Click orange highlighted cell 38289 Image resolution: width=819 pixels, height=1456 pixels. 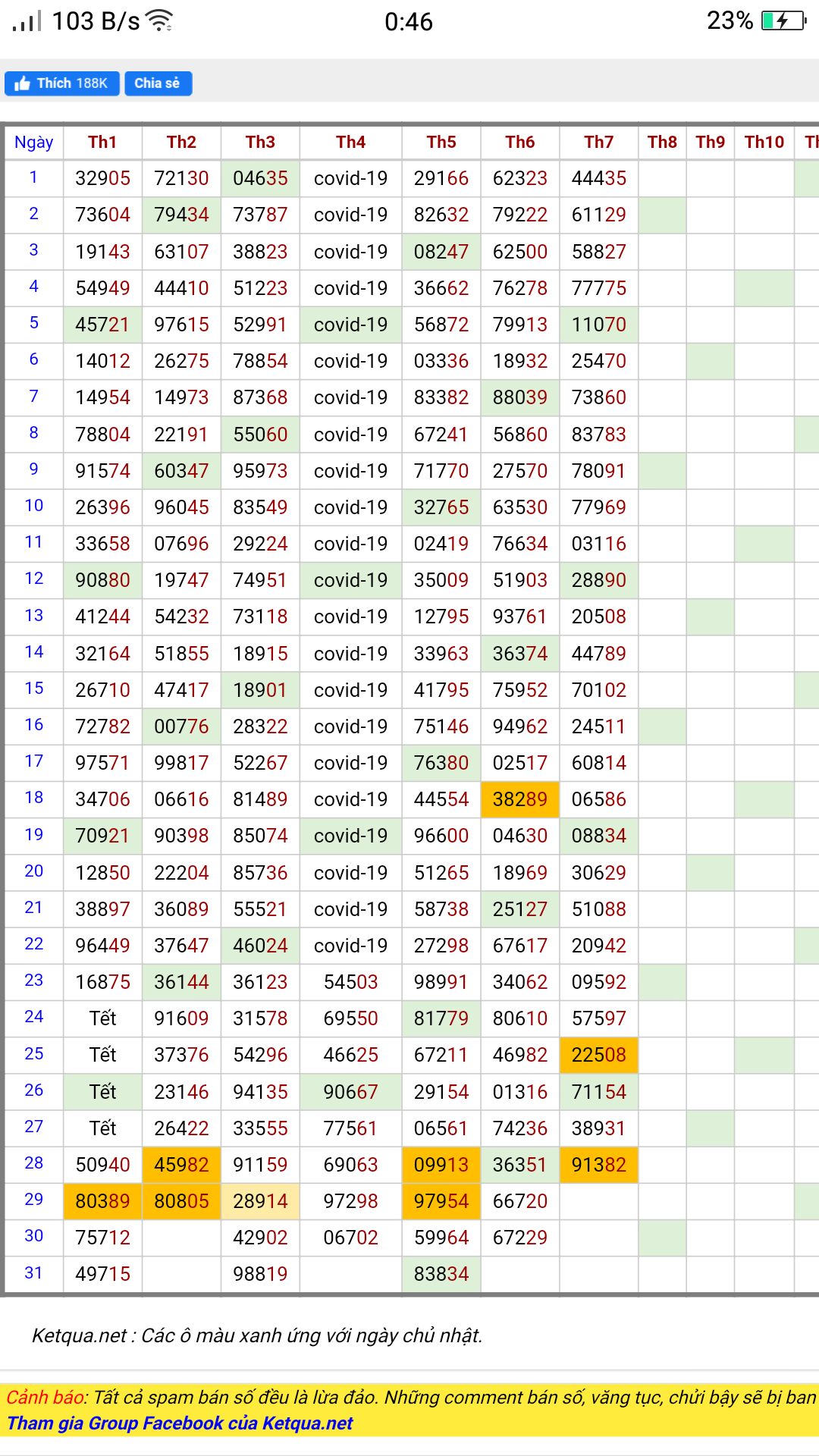(x=519, y=799)
